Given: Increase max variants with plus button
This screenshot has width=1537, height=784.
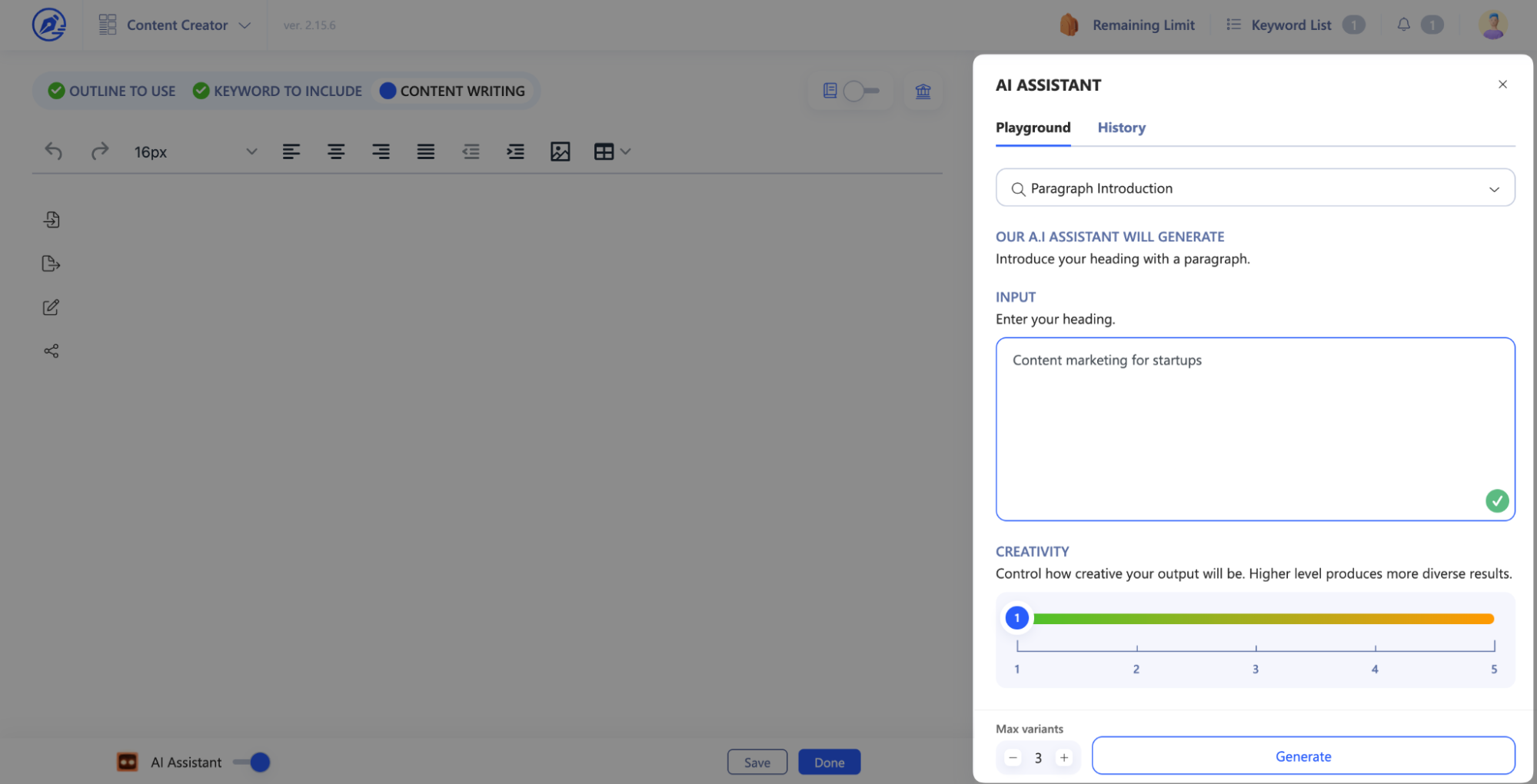Looking at the screenshot, I should coord(1063,758).
